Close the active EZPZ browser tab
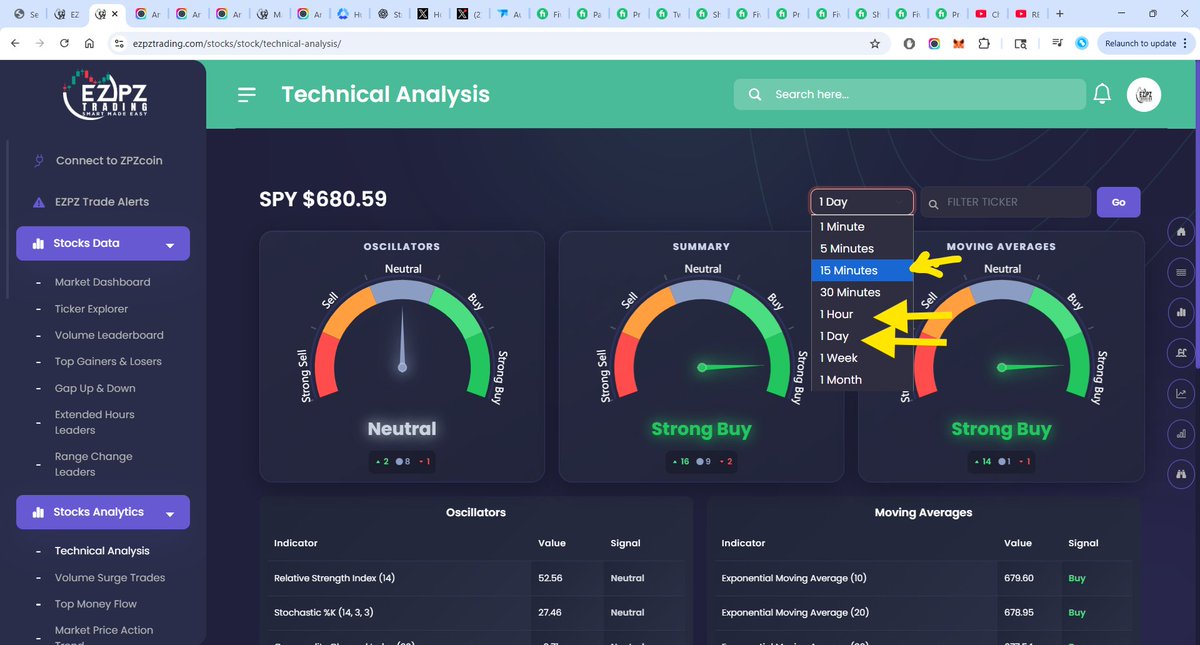The width and height of the screenshot is (1200, 645). 115,14
